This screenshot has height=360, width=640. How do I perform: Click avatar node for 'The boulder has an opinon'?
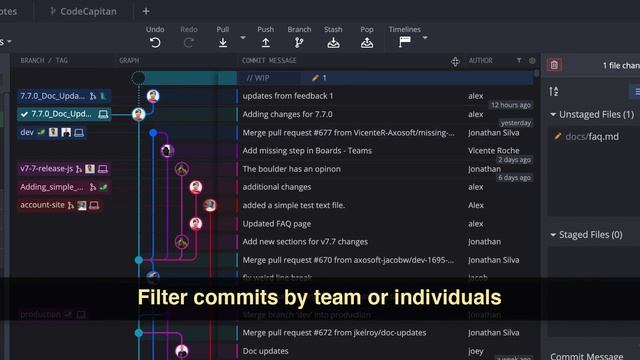(x=182, y=169)
